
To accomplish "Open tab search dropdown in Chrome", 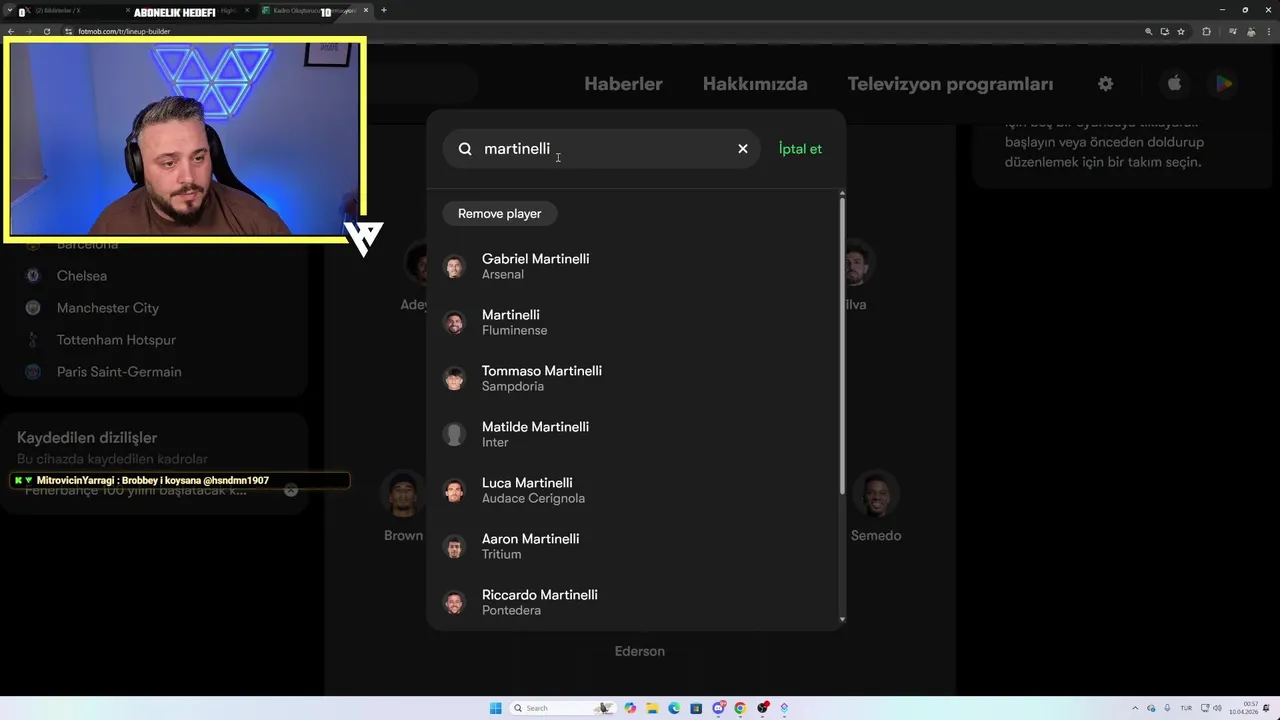I will click(x=9, y=10).
